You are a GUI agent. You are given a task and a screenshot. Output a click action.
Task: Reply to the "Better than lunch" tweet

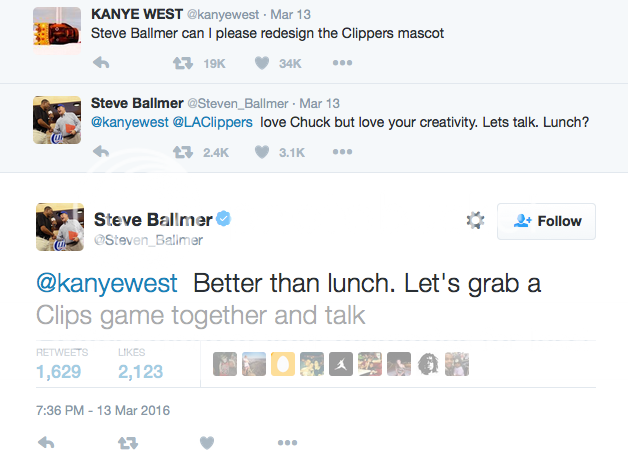point(46,442)
